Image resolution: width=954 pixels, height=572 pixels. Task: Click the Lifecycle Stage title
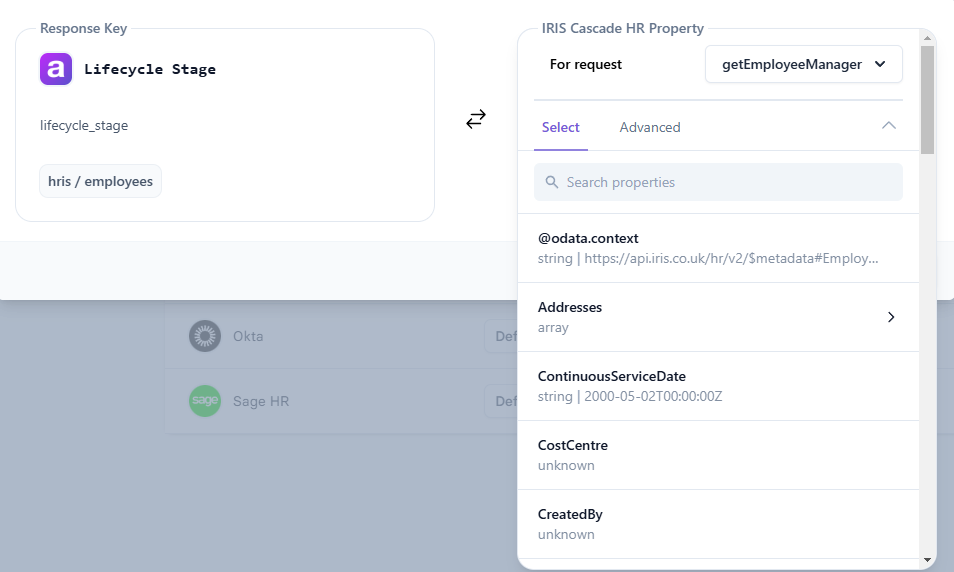click(150, 69)
